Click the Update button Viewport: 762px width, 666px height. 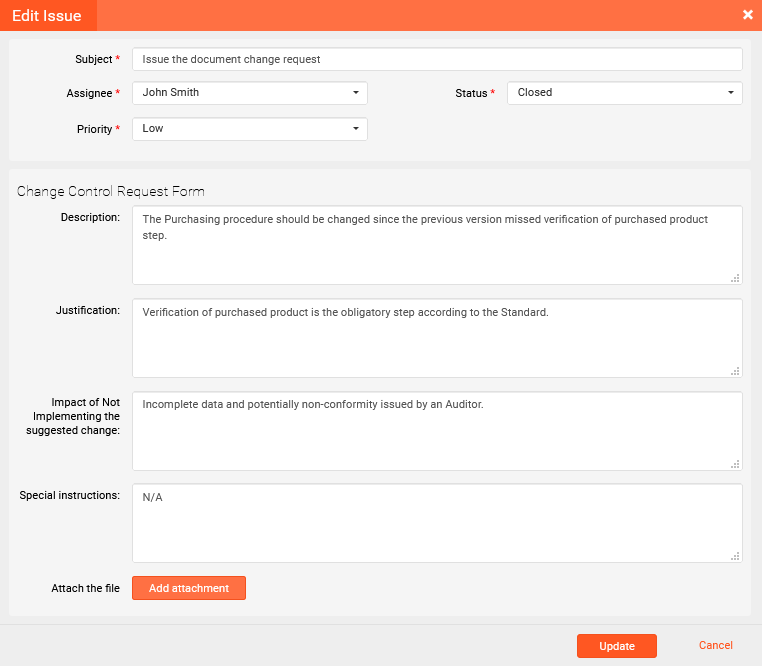pos(616,646)
